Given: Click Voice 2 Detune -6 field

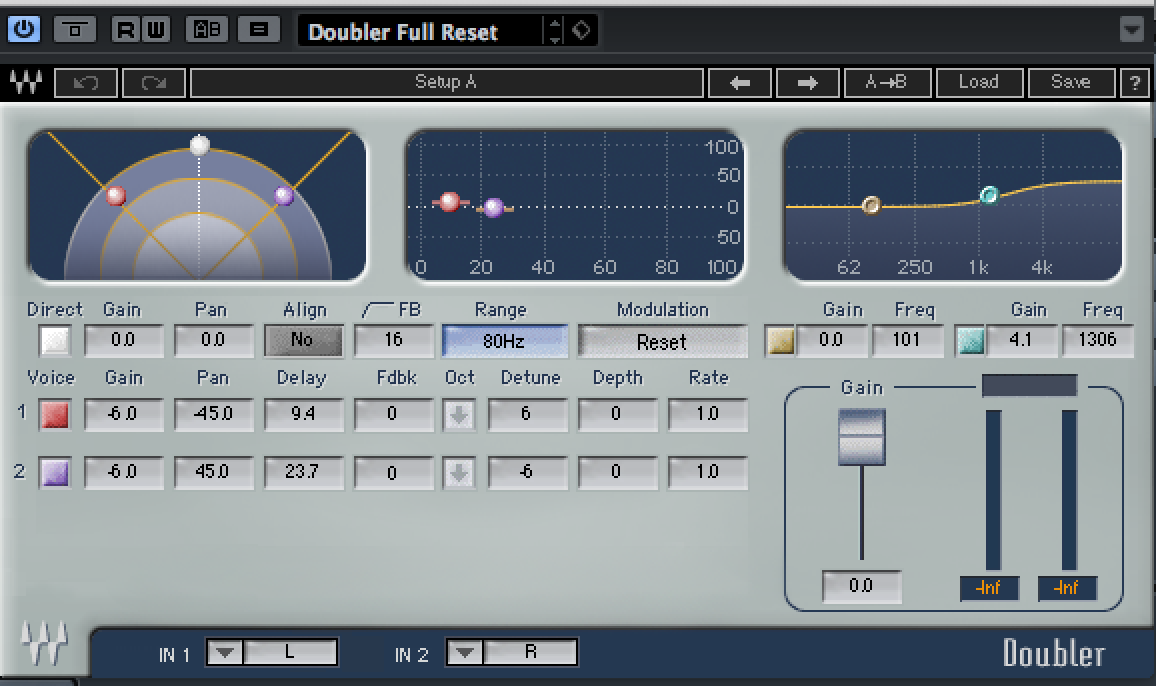Looking at the screenshot, I should [x=527, y=472].
